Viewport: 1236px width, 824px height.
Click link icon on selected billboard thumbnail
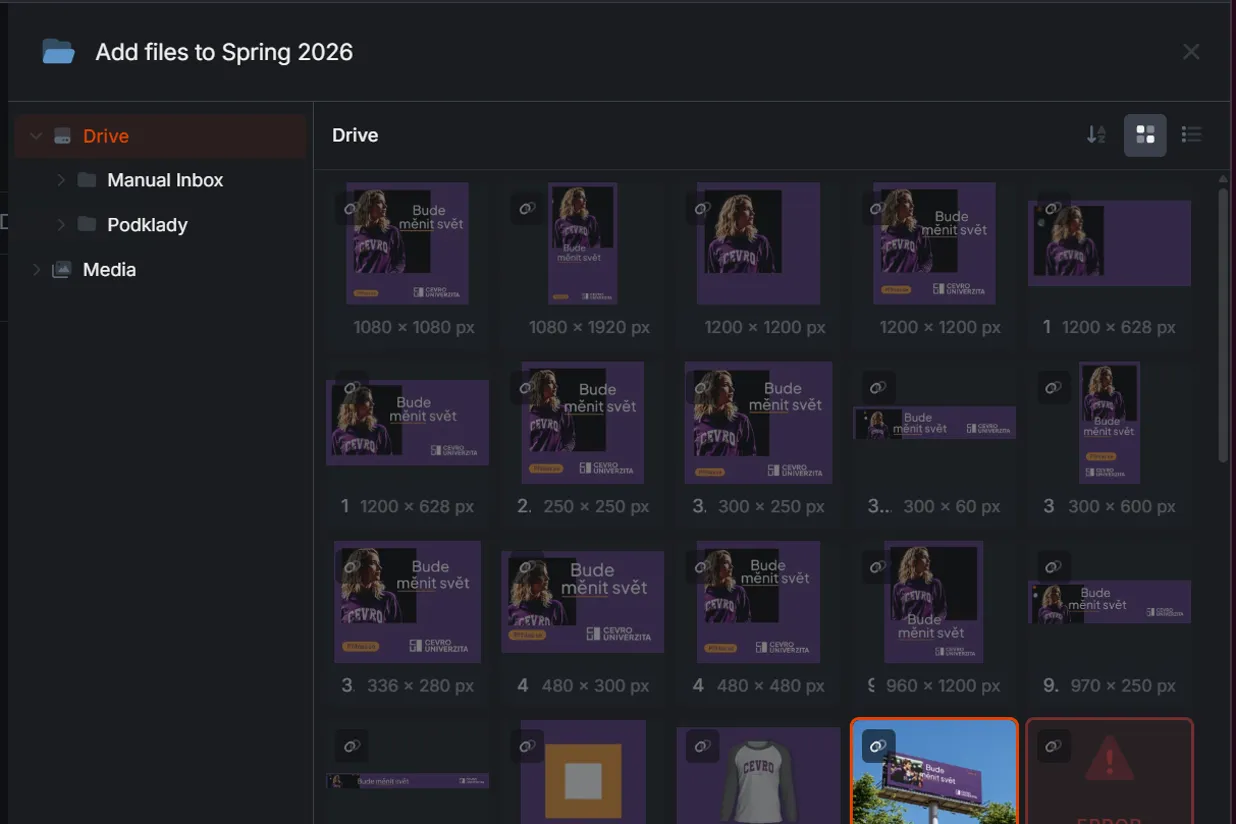pyautogui.click(x=878, y=746)
